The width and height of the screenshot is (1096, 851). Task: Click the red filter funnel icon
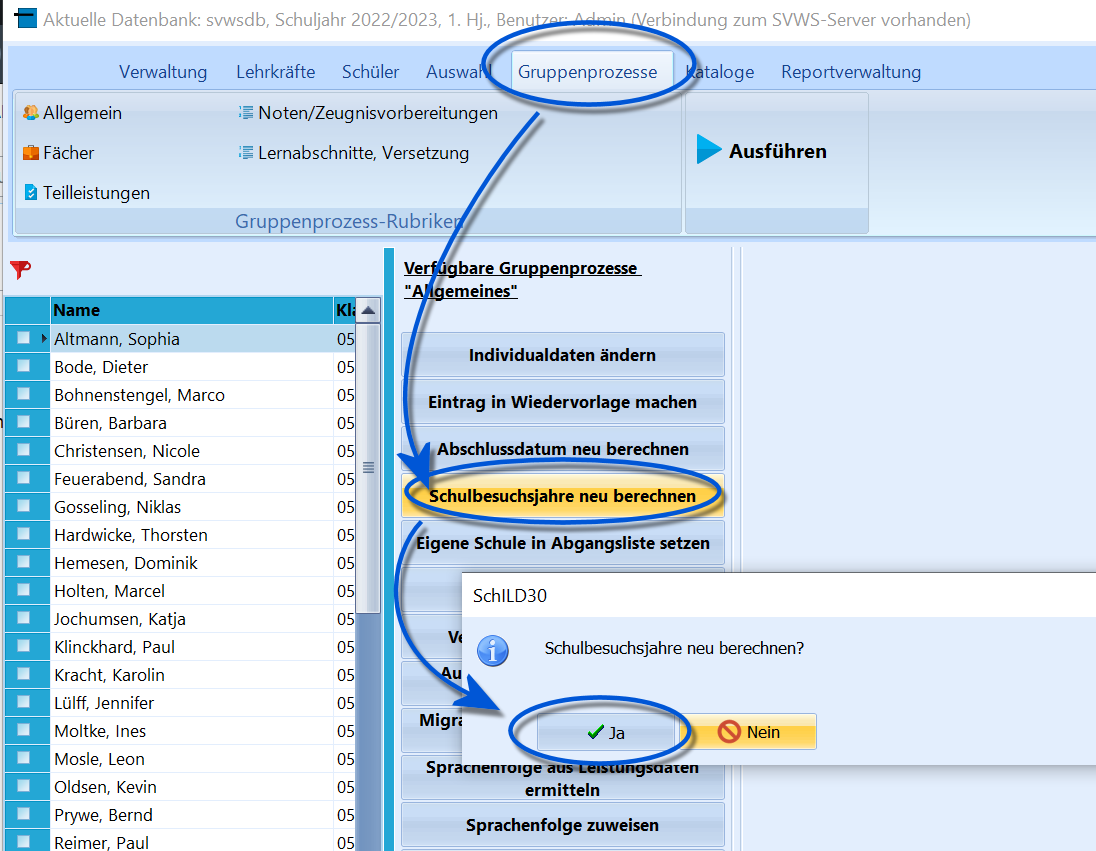(x=20, y=269)
